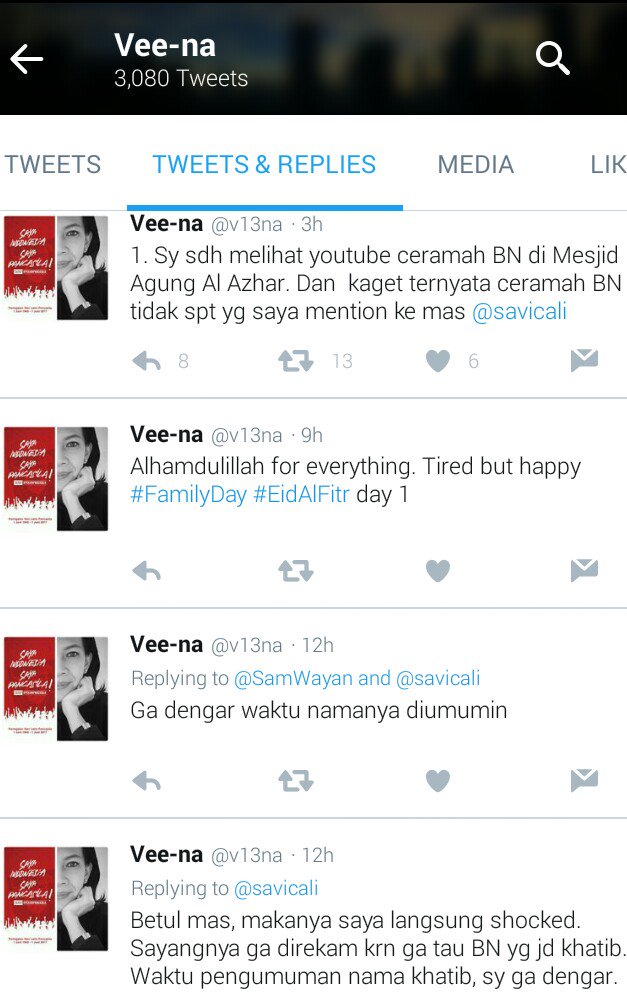Switch to the TWEETS tab
This screenshot has width=627, height=998.
(x=53, y=165)
